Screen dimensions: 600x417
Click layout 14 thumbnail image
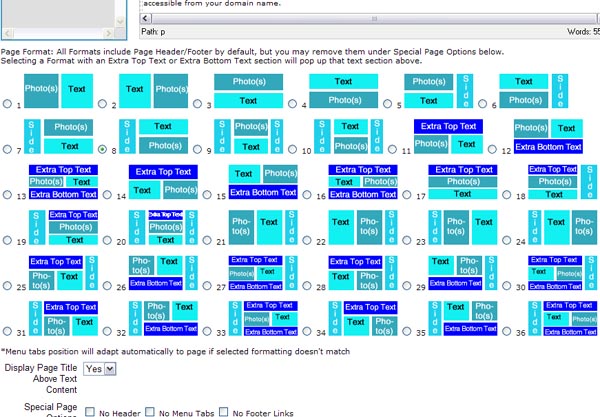pos(163,182)
